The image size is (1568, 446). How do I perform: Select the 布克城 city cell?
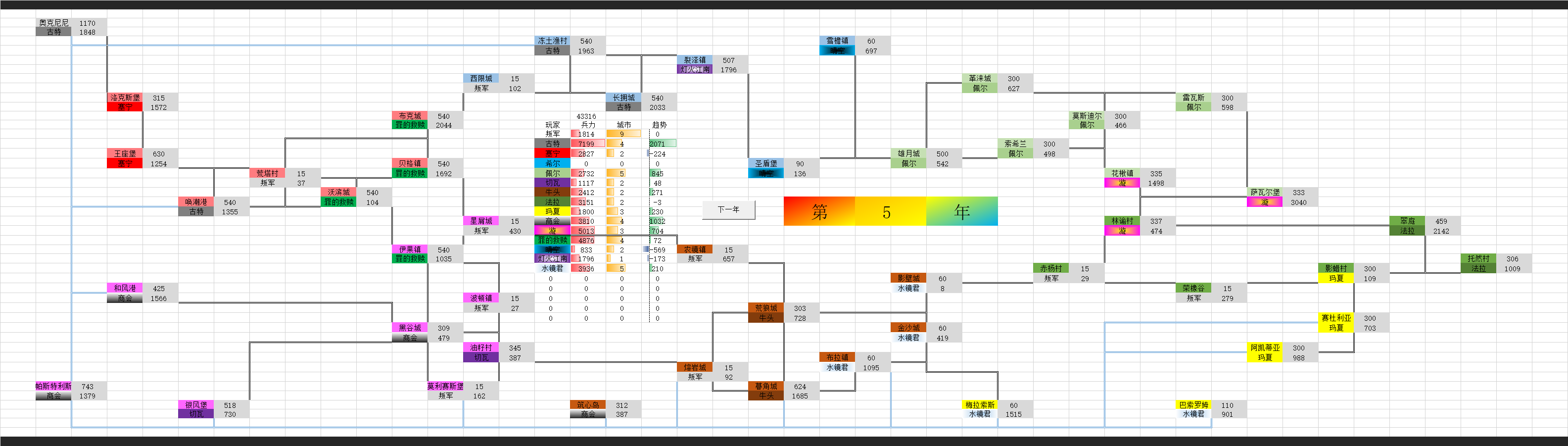point(410,116)
